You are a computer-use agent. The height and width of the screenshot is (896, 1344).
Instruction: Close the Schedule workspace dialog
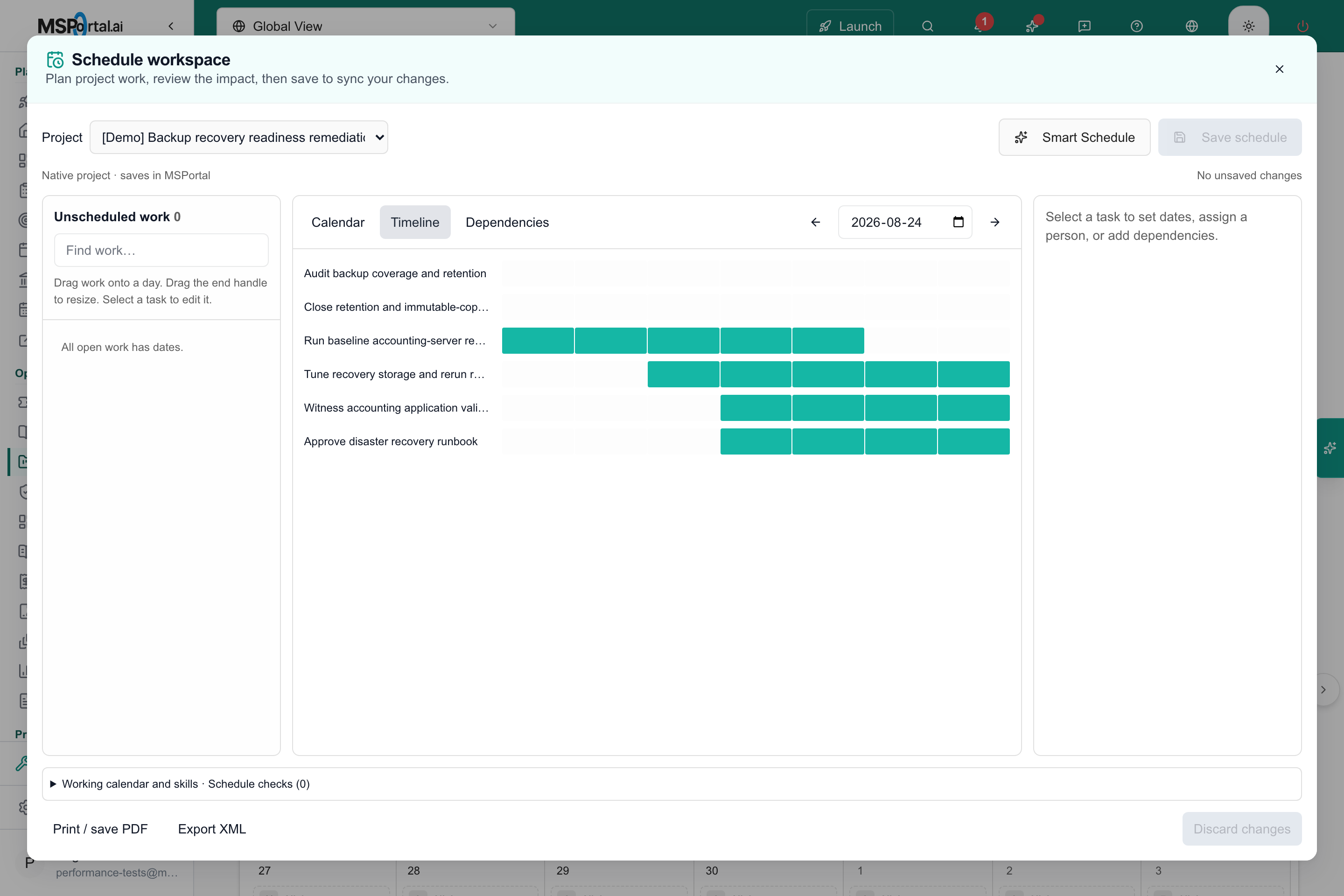click(x=1279, y=69)
